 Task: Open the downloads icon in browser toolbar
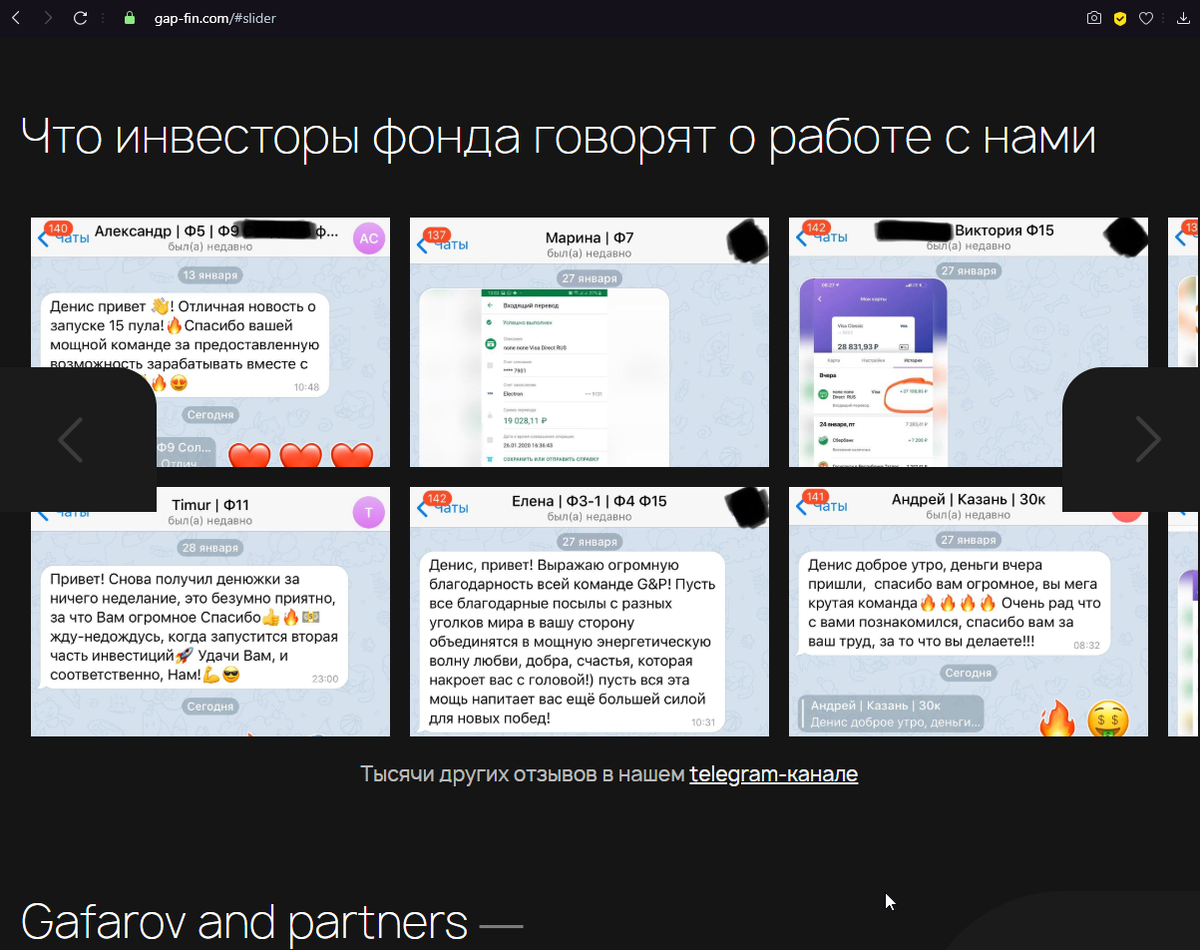(1183, 18)
